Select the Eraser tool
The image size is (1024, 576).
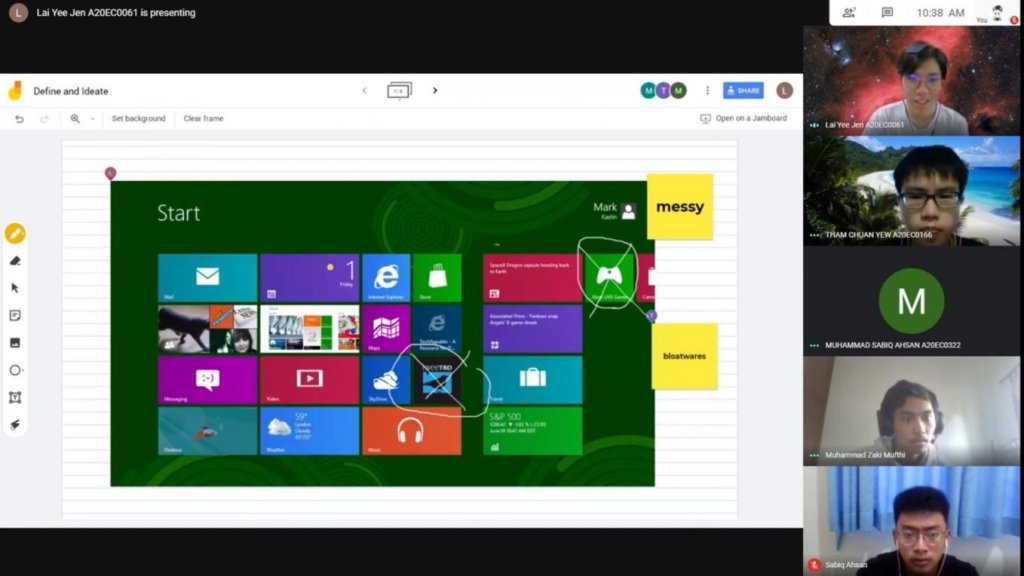pyautogui.click(x=15, y=261)
